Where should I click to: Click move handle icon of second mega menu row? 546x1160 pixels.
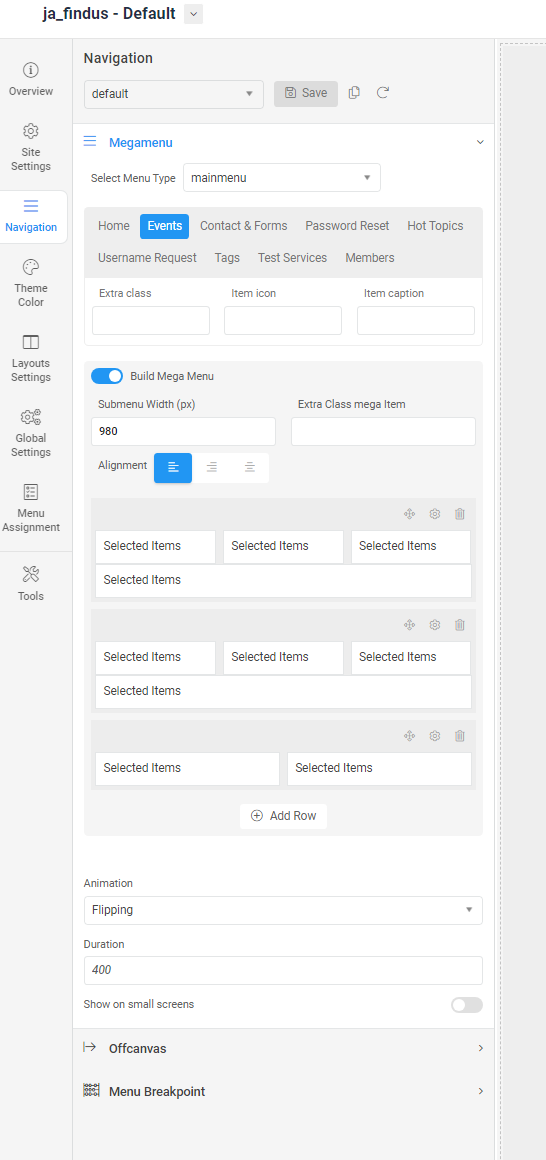(409, 624)
